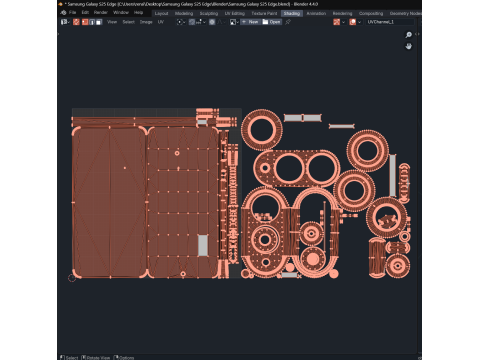
Task: Open the gizmo options dropdown arrow
Action: [x=343, y=22]
